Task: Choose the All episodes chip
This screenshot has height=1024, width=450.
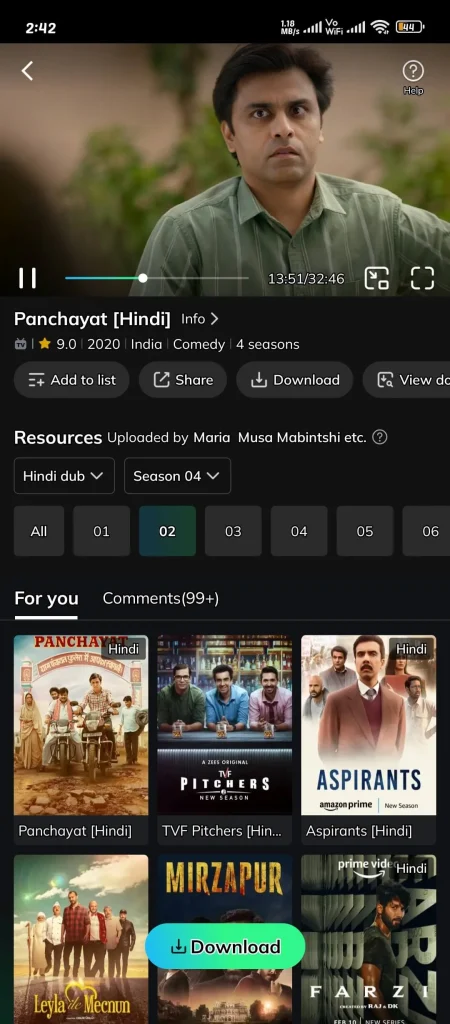Action: tap(39, 531)
